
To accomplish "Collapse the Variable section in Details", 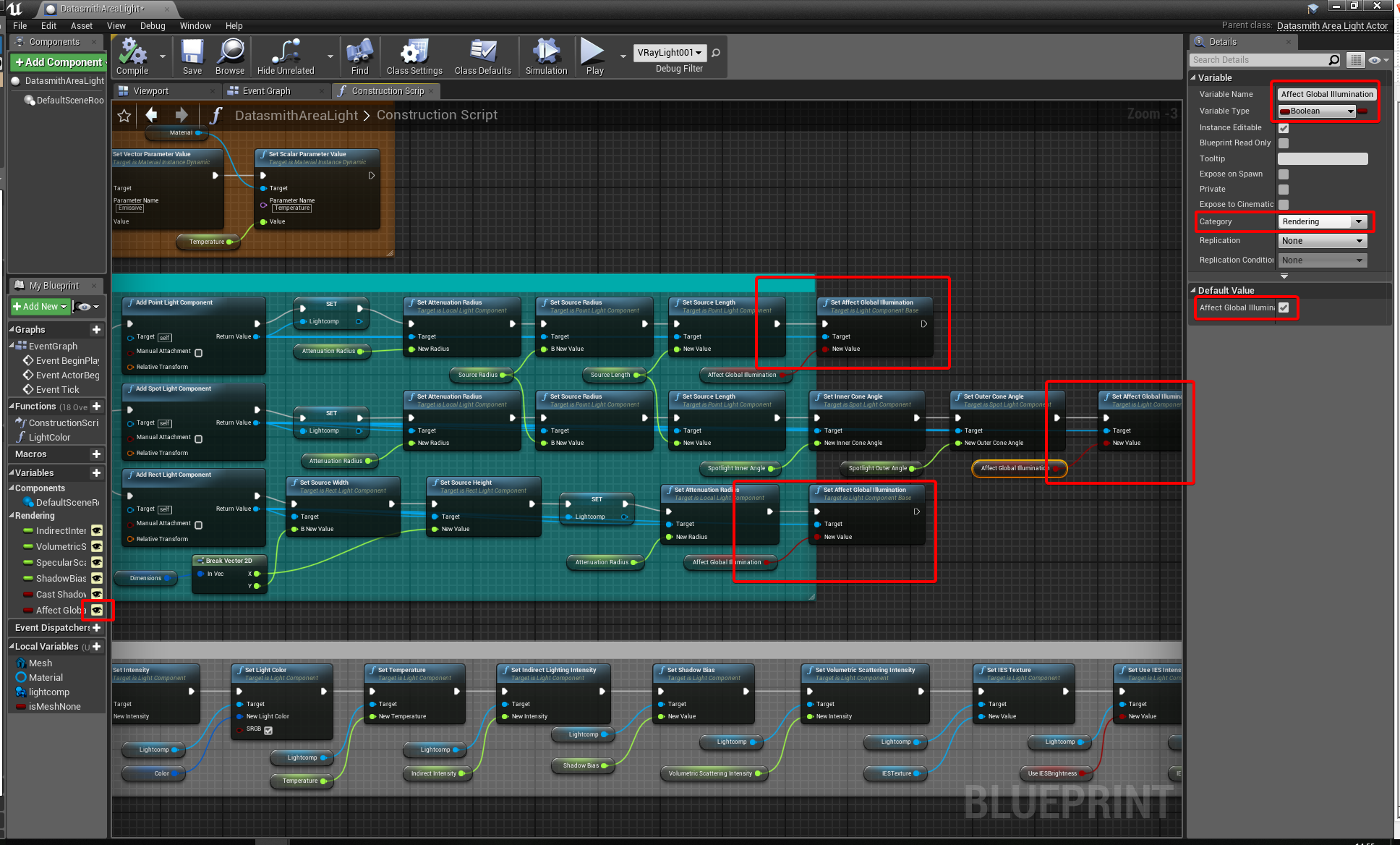I will [x=1193, y=77].
